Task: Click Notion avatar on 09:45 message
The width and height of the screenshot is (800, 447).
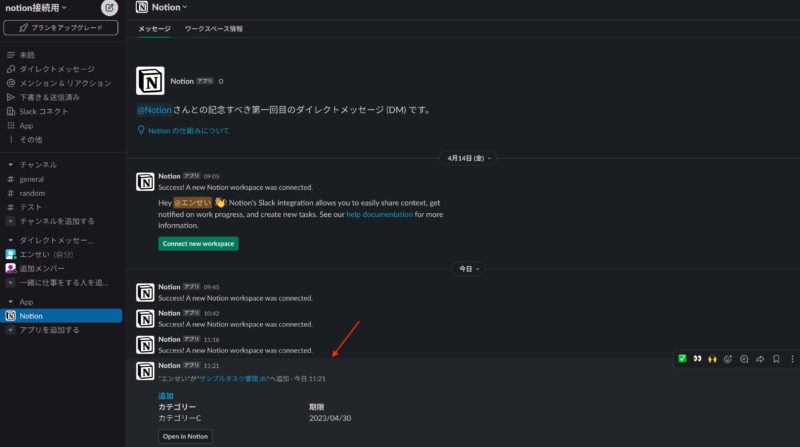Action: click(x=145, y=292)
